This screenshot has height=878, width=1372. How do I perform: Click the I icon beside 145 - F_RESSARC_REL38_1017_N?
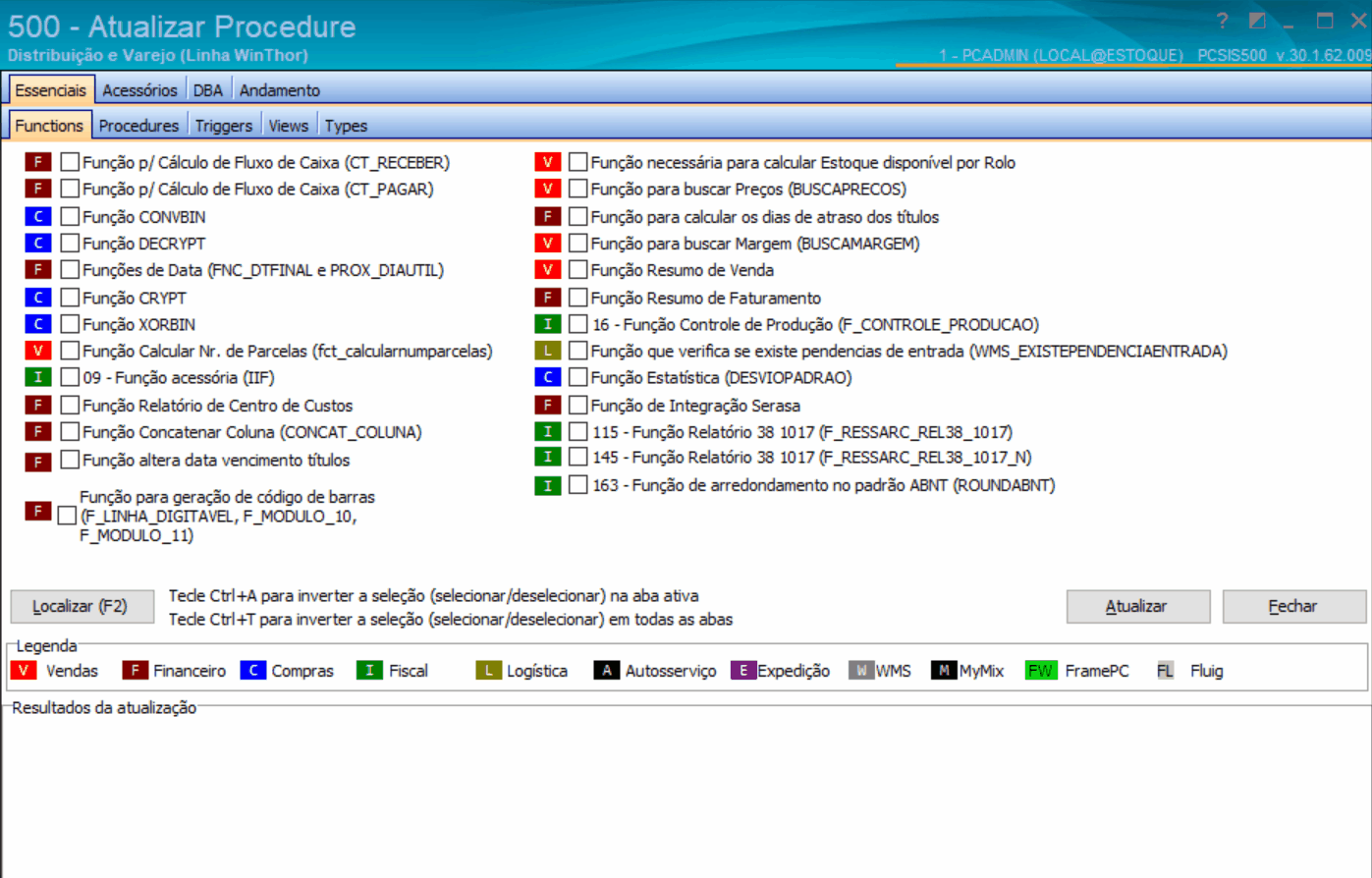click(547, 457)
